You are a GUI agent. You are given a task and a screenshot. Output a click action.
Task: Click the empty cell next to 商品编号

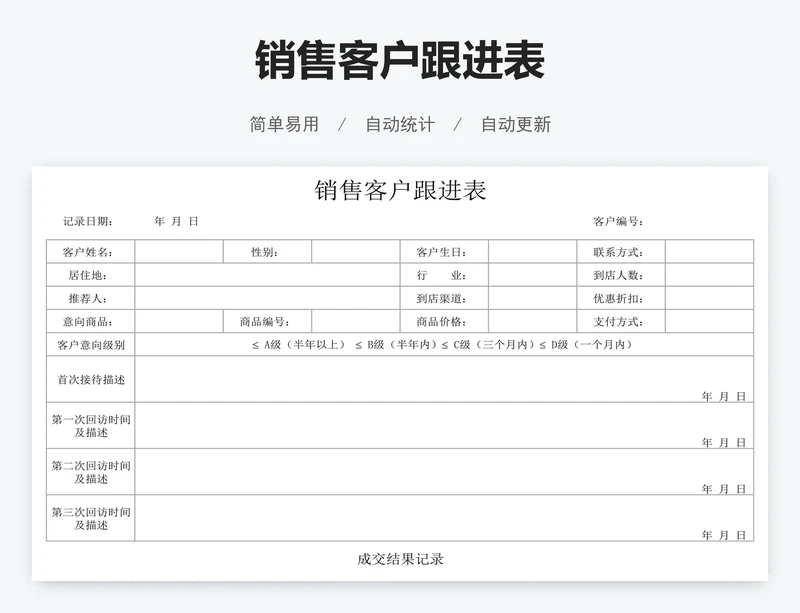coord(356,322)
